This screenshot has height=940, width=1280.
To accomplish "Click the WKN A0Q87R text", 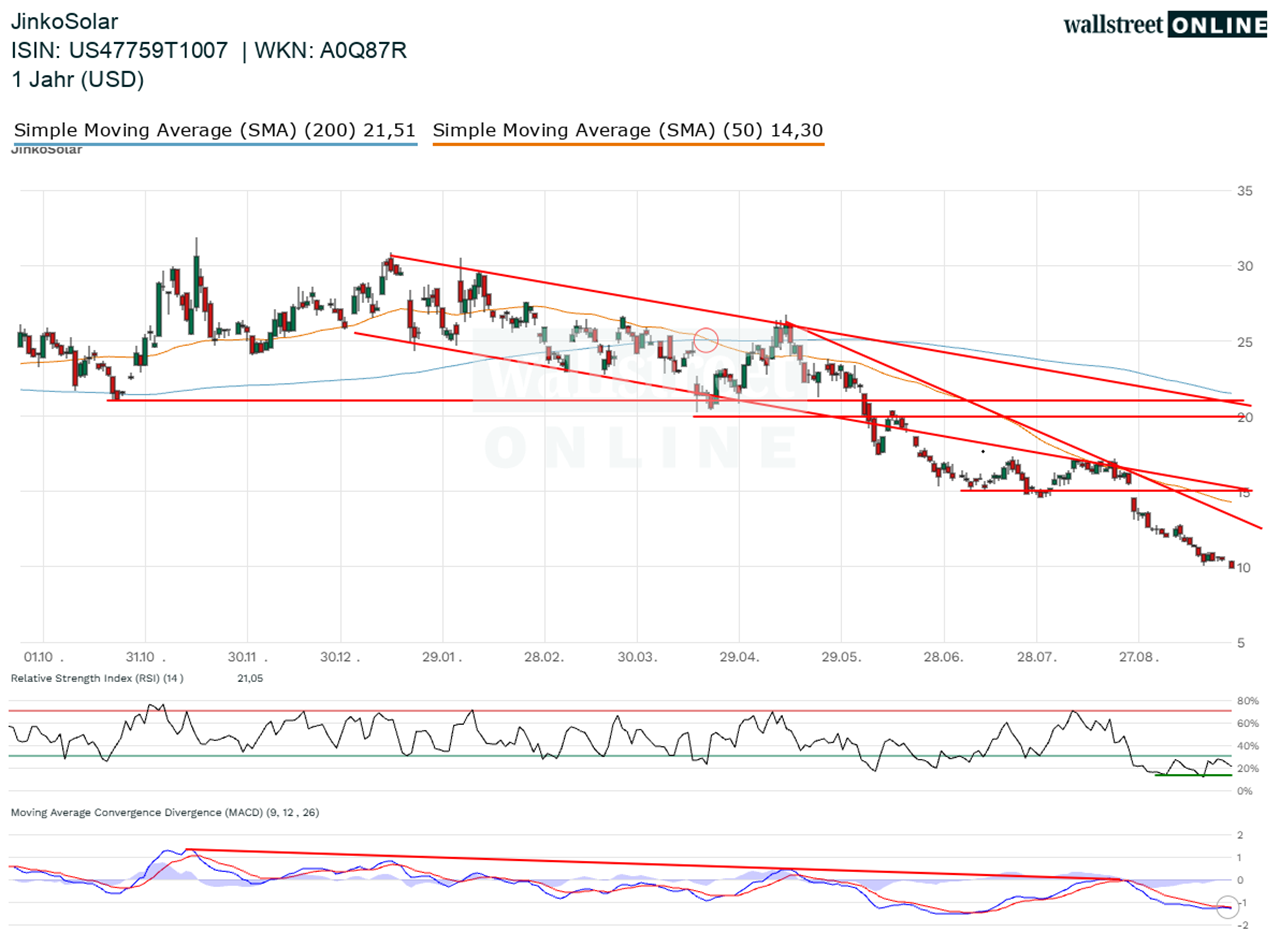I will (333, 51).
